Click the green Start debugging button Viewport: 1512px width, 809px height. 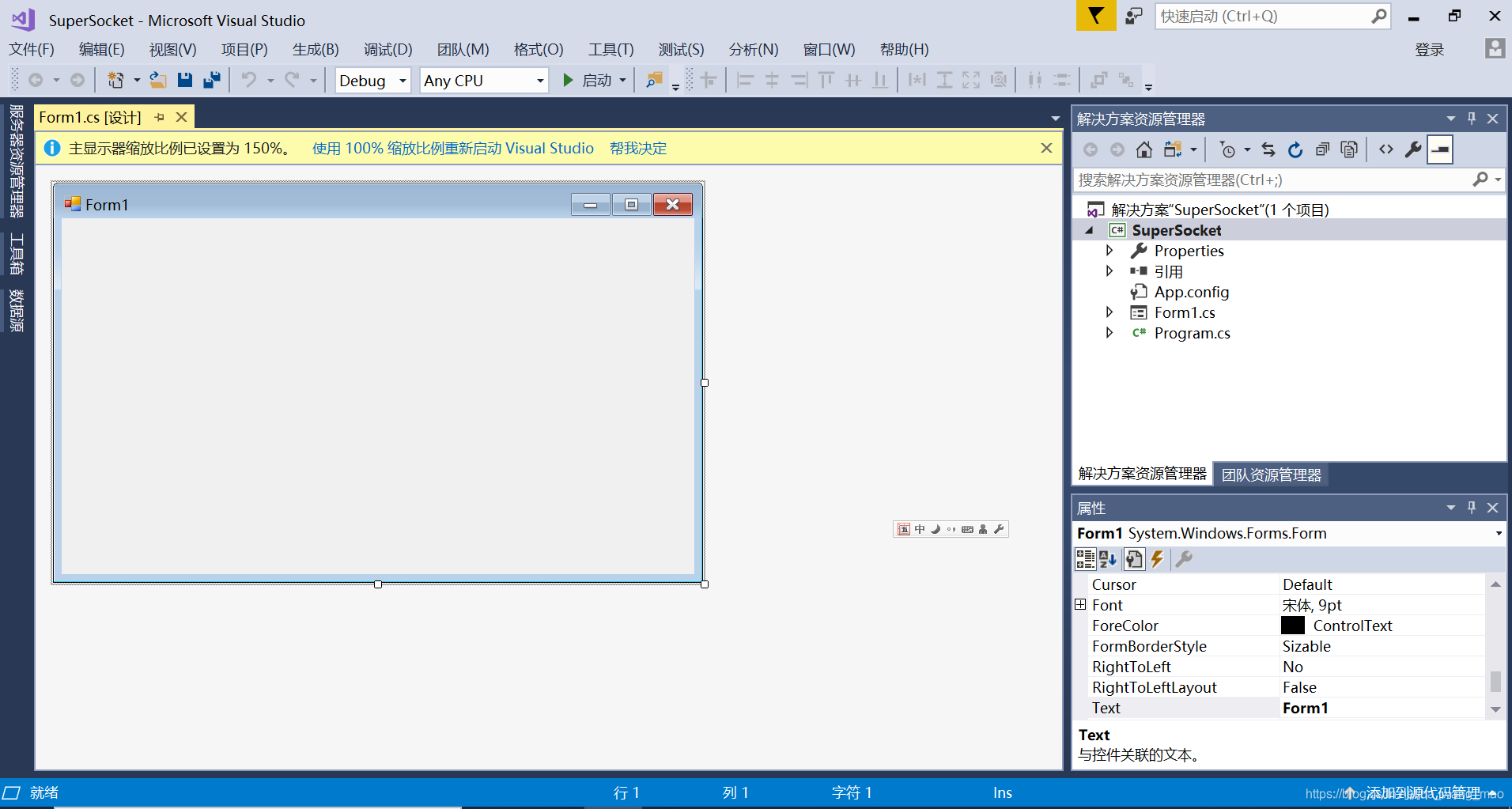tap(568, 80)
